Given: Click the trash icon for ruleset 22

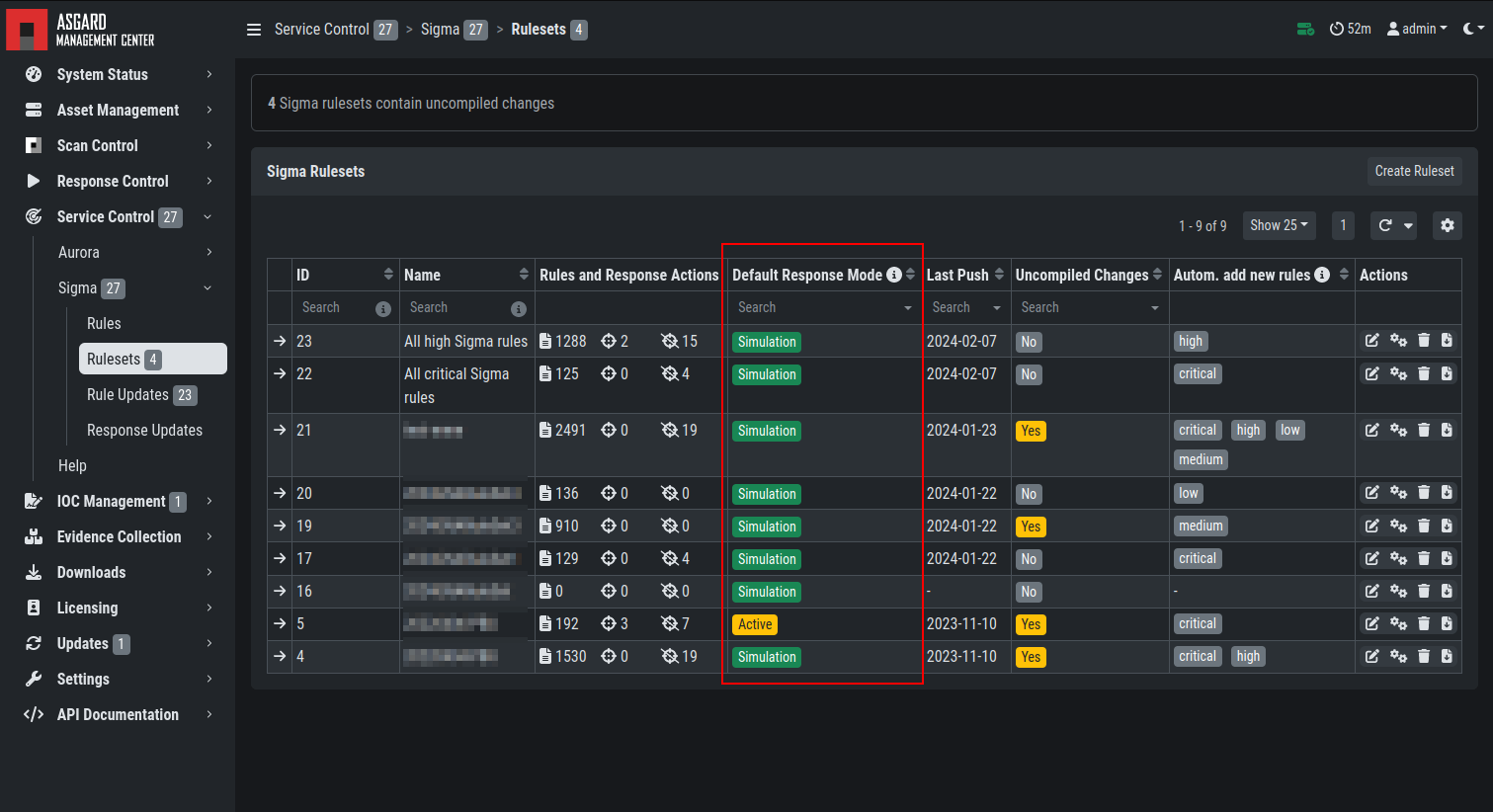Looking at the screenshot, I should click(x=1424, y=373).
